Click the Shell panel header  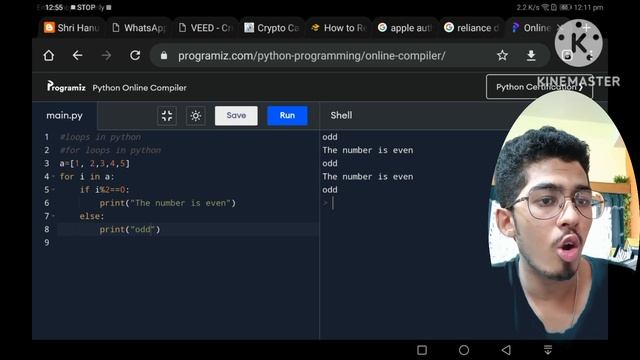[341, 116]
